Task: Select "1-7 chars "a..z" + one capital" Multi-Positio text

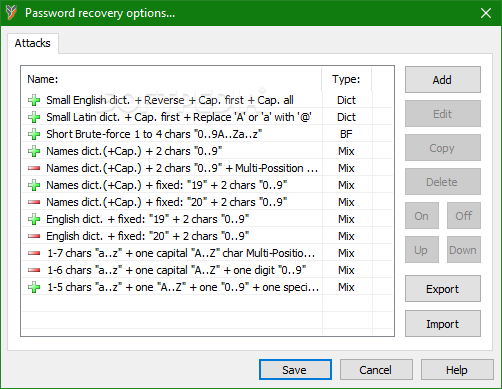Action: (181, 253)
